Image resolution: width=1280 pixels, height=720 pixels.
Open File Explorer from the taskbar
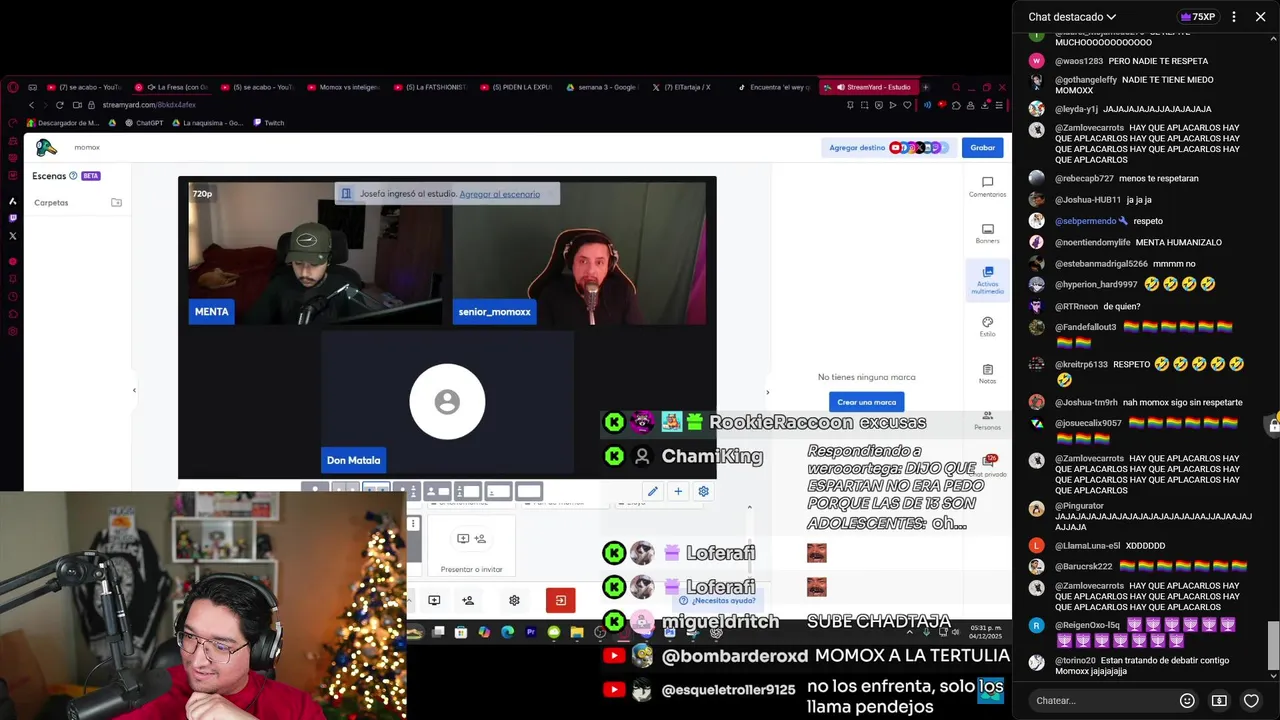tap(577, 632)
